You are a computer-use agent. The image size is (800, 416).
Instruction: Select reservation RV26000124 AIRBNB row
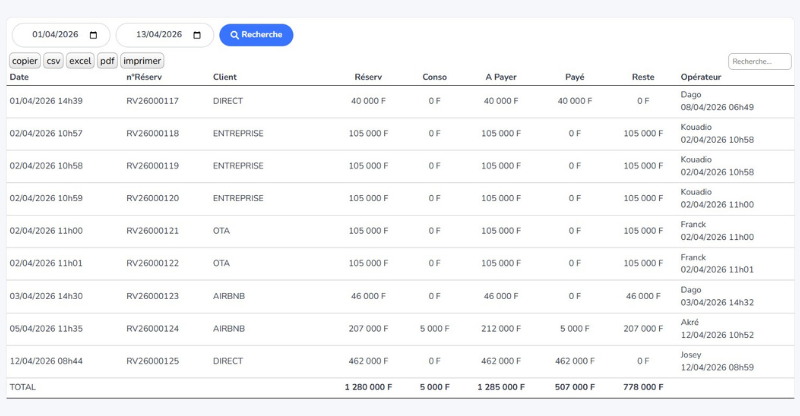(x=152, y=329)
